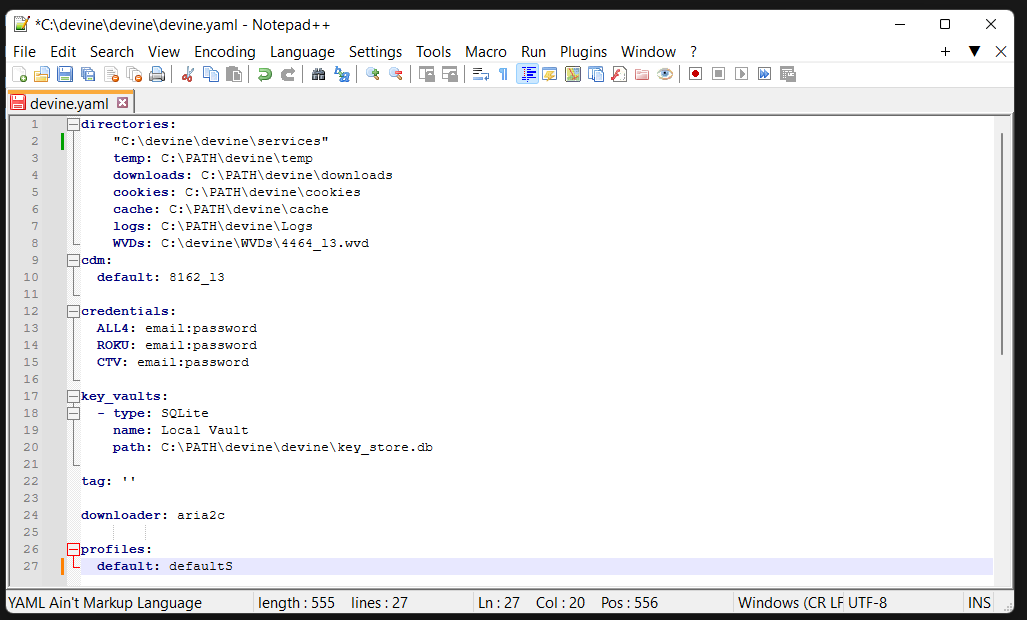The image size is (1027, 620).
Task: Toggle the indent guide icon
Action: pyautogui.click(x=527, y=74)
